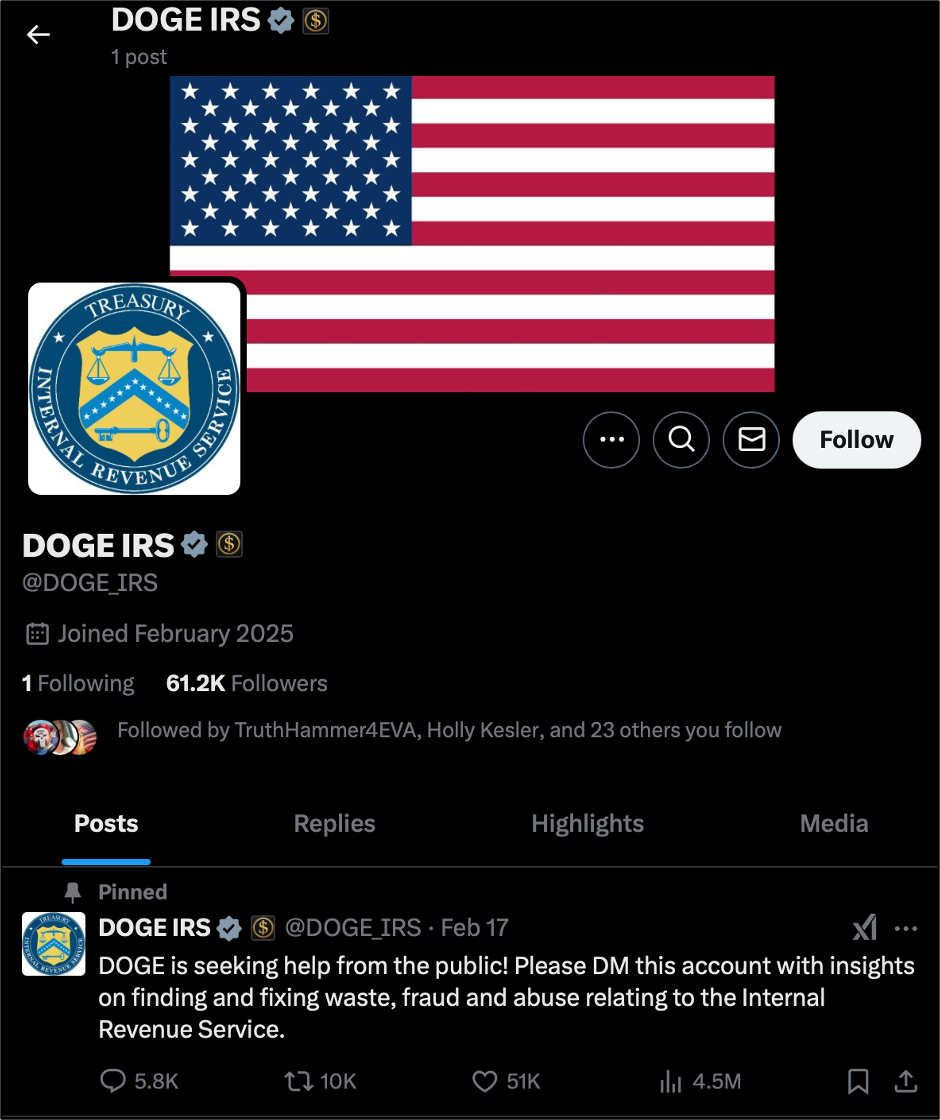
Task: Switch to the Media tab
Action: click(x=834, y=824)
